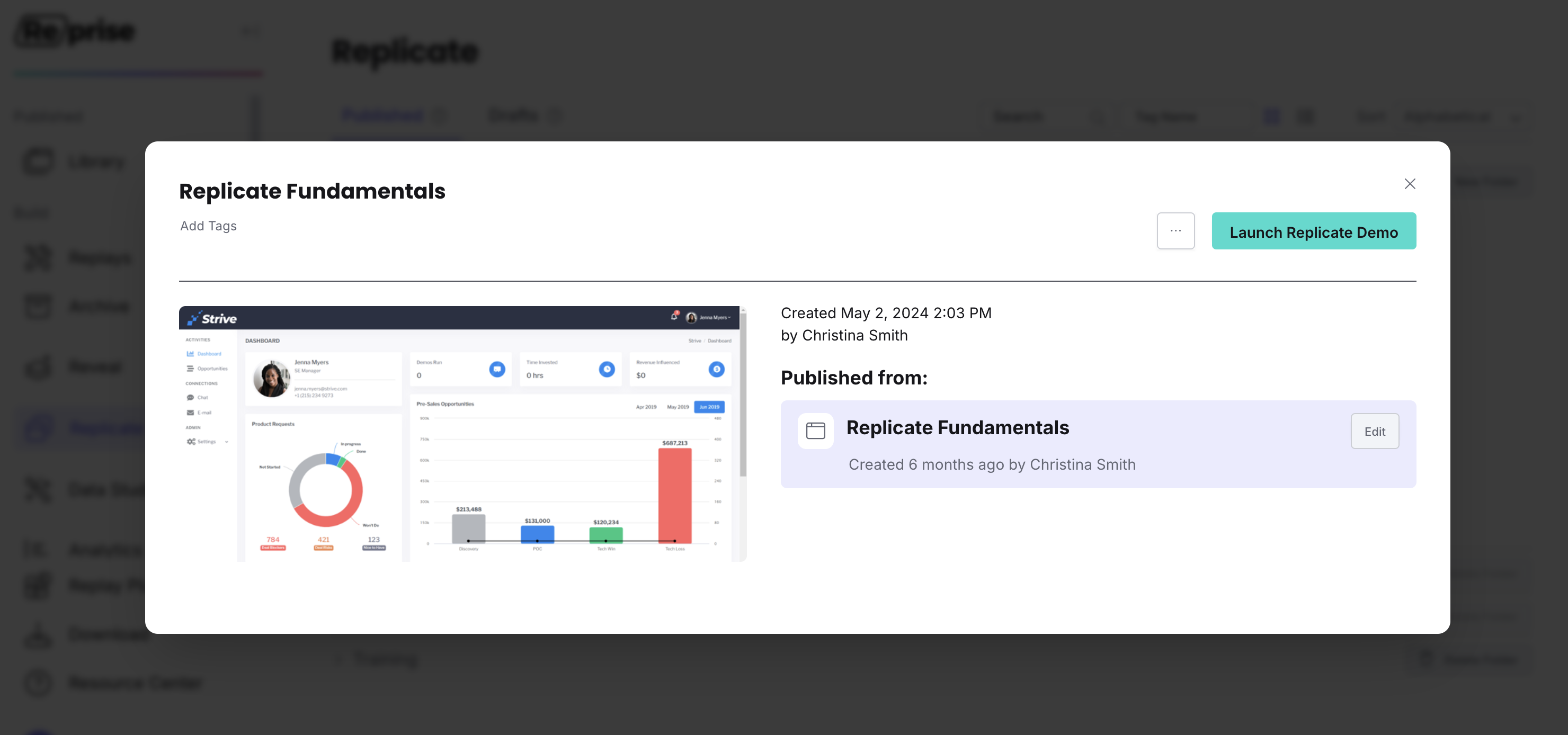The height and width of the screenshot is (735, 1568).
Task: Click 'Created May 2, 2024 2:03 PM' text
Action: click(x=886, y=313)
